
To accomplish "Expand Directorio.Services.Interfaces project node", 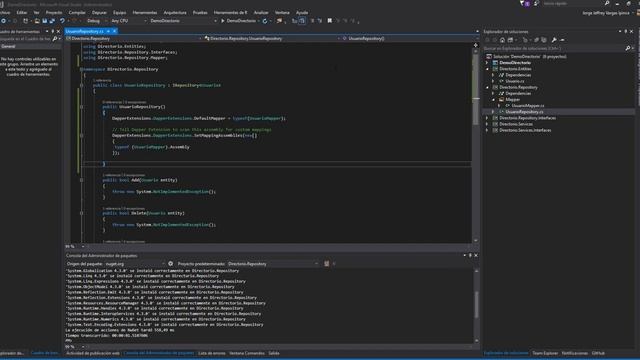I will point(487,130).
